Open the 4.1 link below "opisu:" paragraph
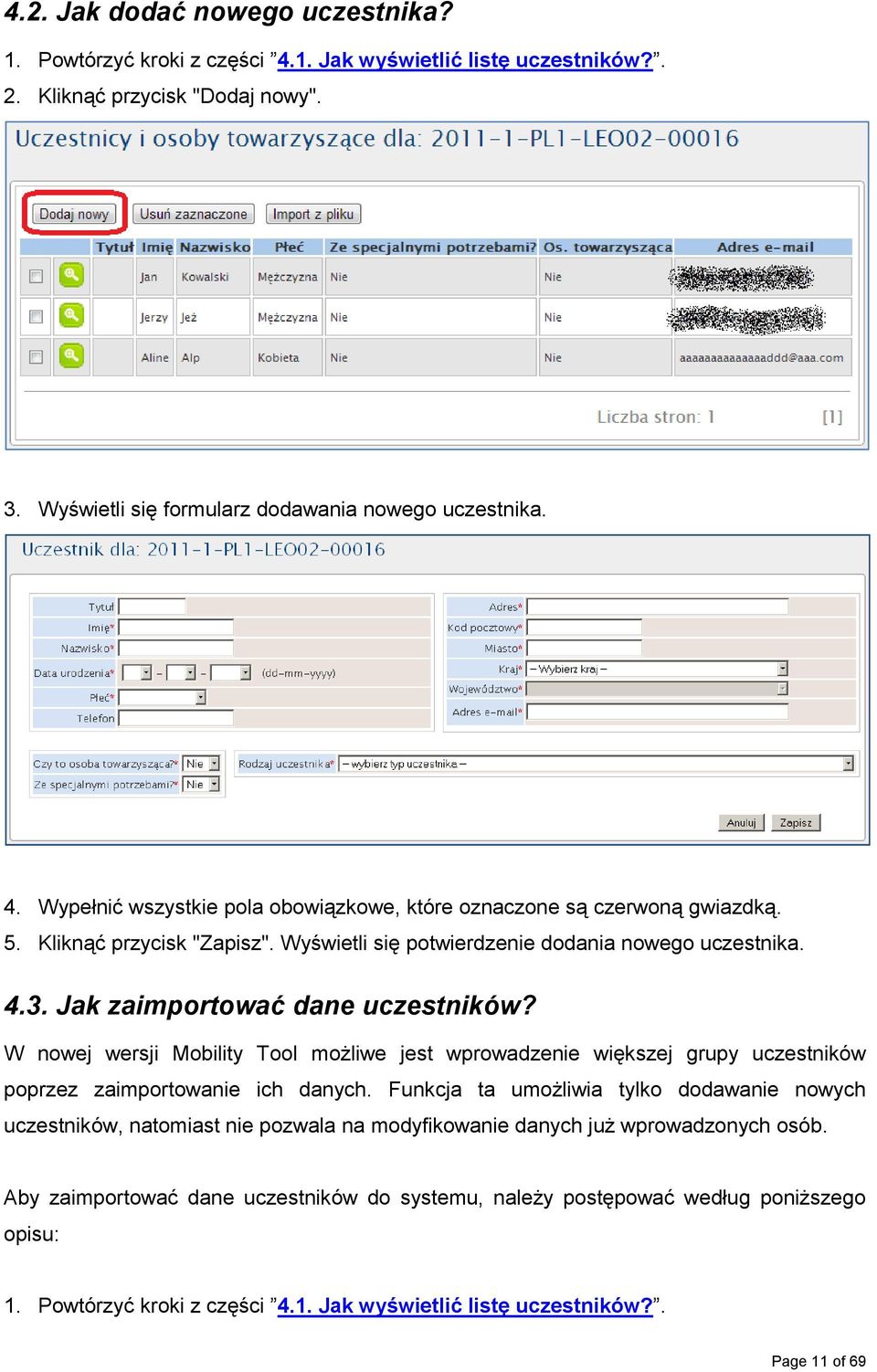The width and height of the screenshot is (877, 1372). coord(465,1306)
